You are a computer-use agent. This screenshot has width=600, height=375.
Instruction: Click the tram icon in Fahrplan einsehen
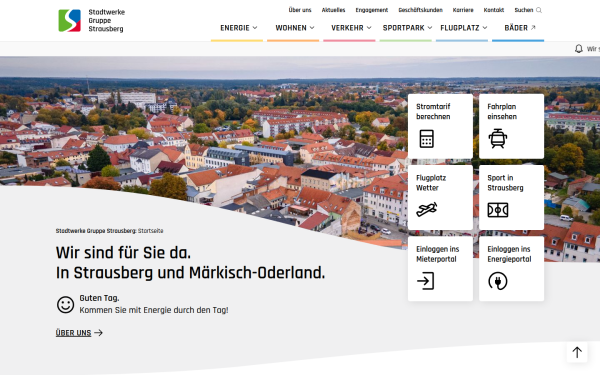point(497,139)
